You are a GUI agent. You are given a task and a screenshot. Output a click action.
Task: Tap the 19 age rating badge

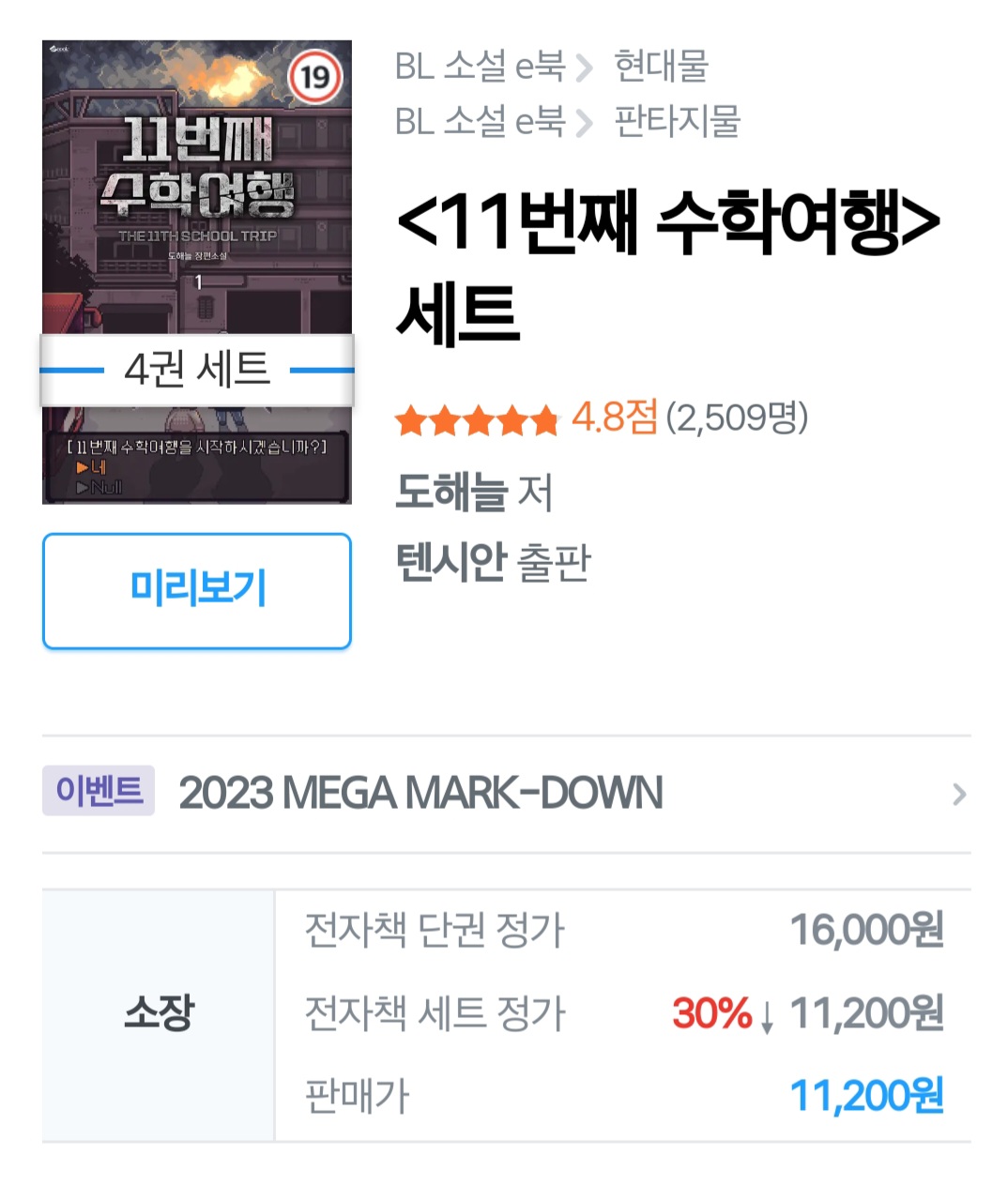[315, 76]
